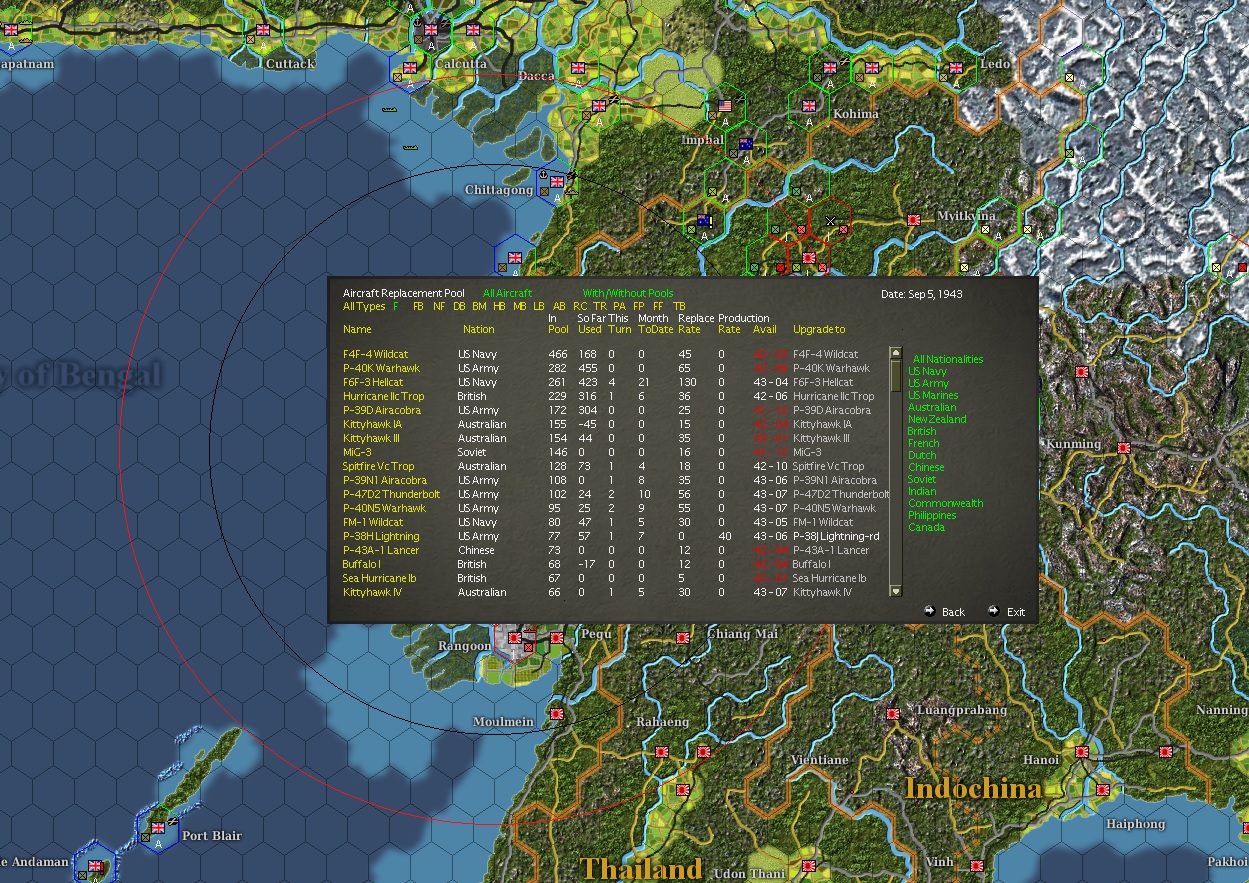Image resolution: width=1249 pixels, height=883 pixels.
Task: Sort the list by Name column
Action: coord(357,329)
